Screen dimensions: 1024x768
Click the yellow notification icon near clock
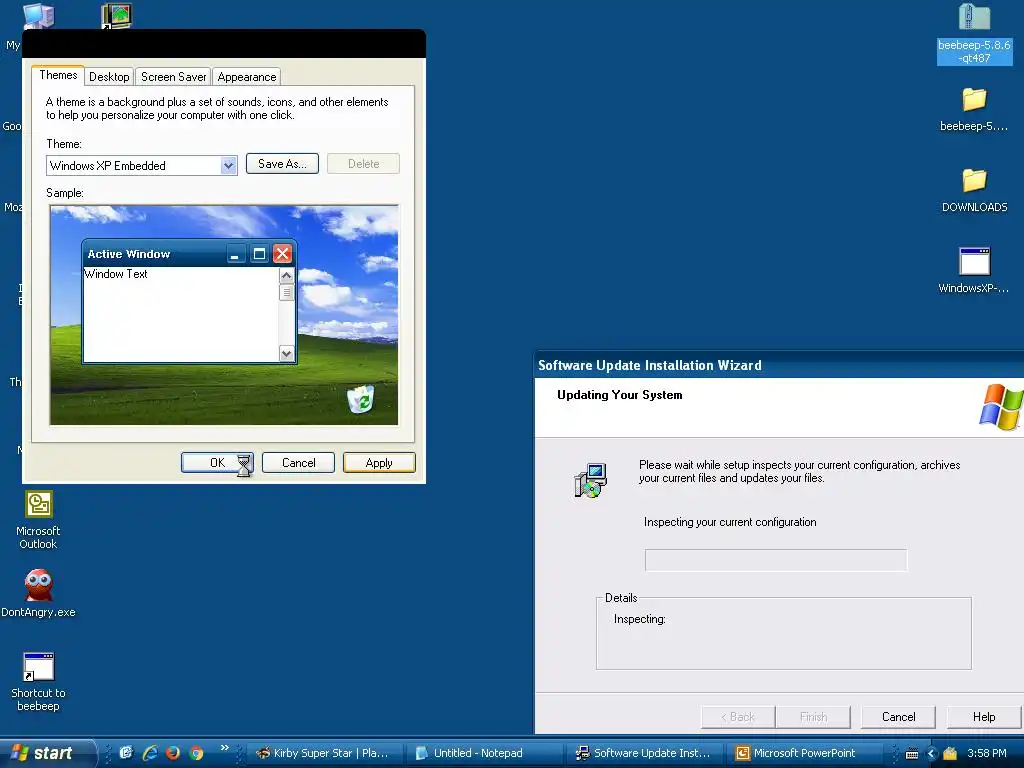pyautogui.click(x=950, y=754)
